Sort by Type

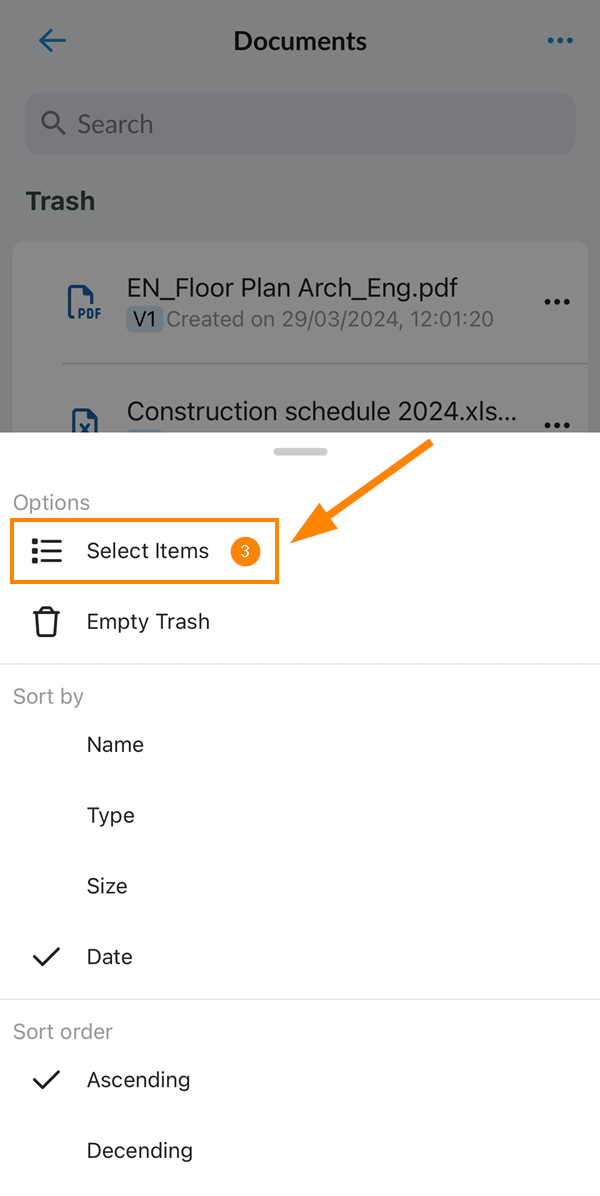pos(111,815)
